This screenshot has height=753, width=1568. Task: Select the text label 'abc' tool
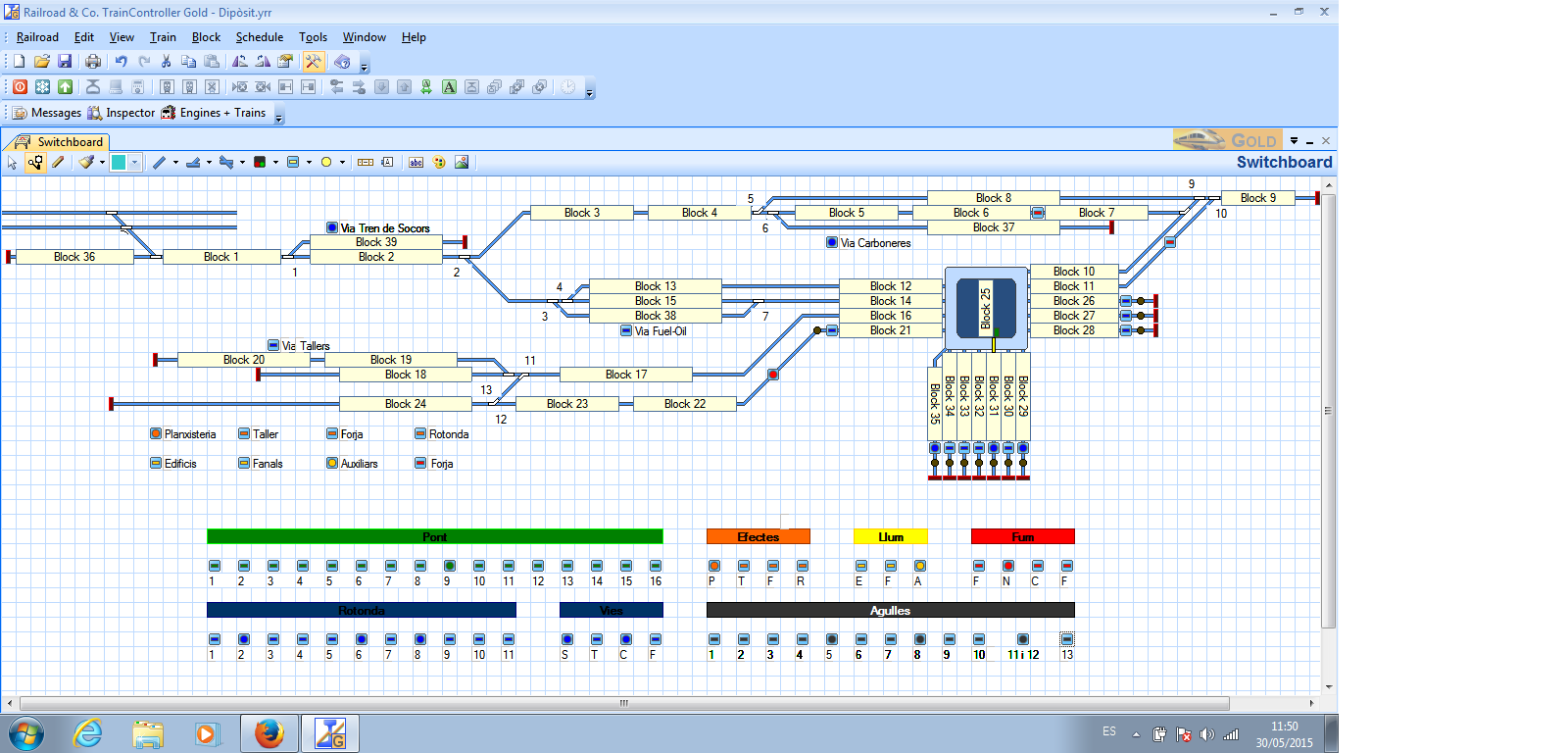click(416, 163)
